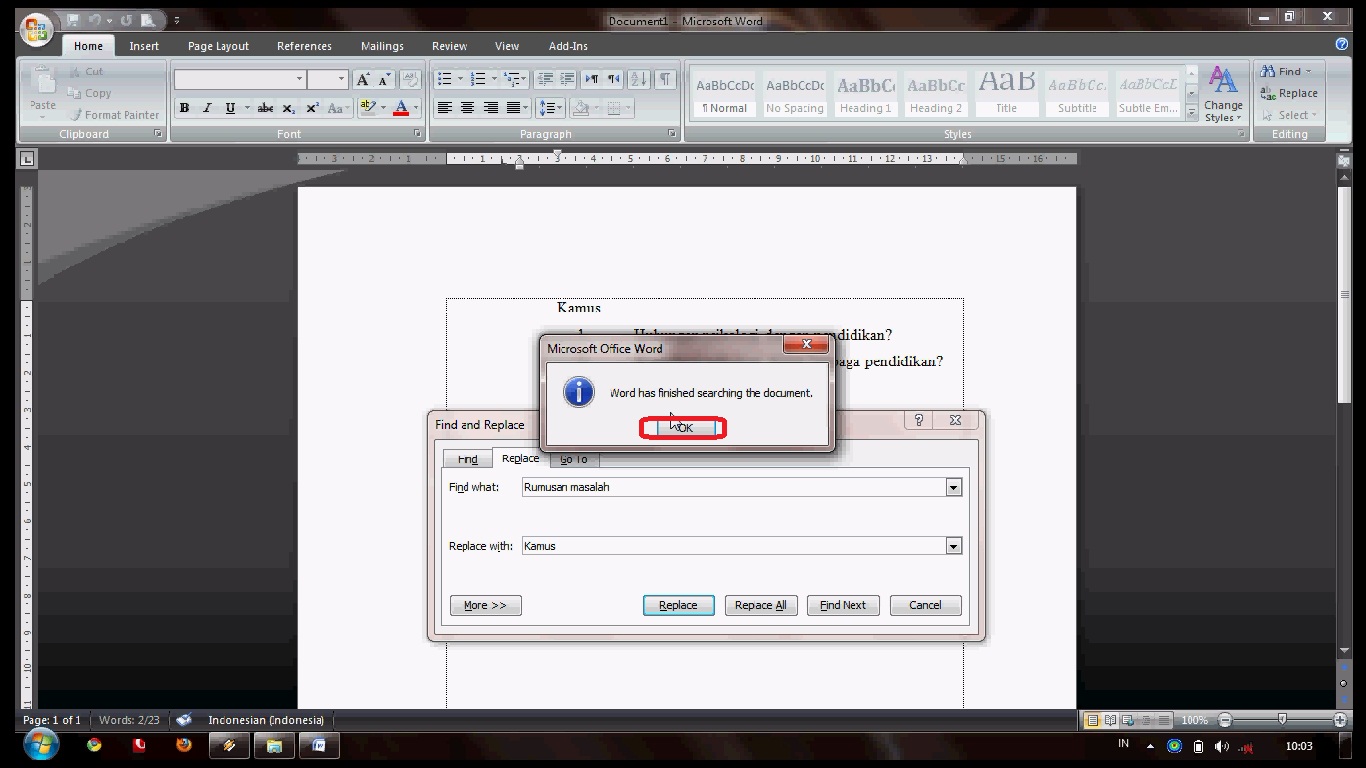Expand the Styles gallery More arrow

[1191, 114]
